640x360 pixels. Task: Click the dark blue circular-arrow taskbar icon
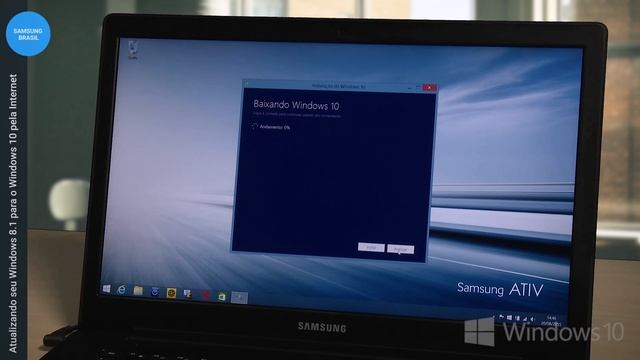click(x=155, y=292)
